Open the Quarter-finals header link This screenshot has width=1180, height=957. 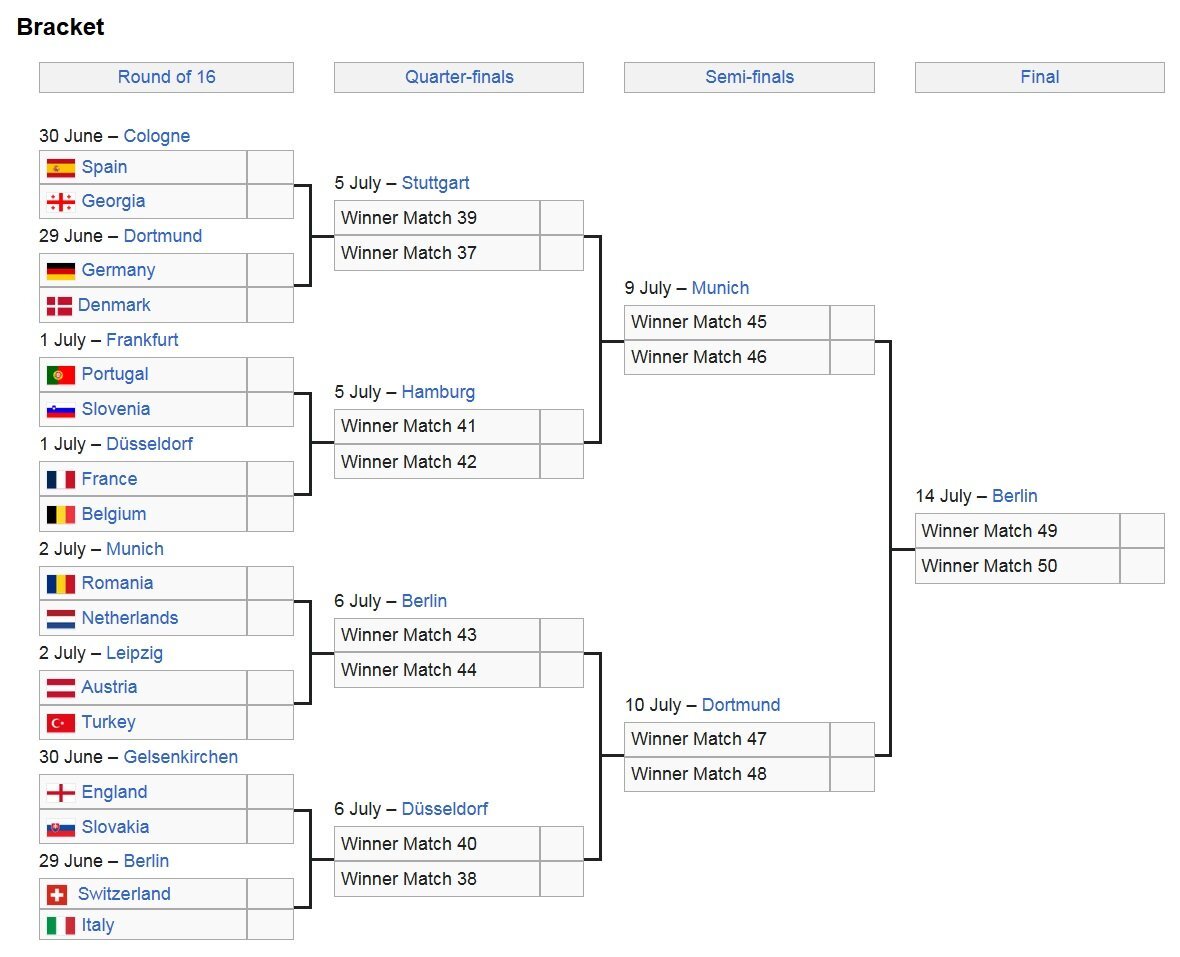point(459,77)
